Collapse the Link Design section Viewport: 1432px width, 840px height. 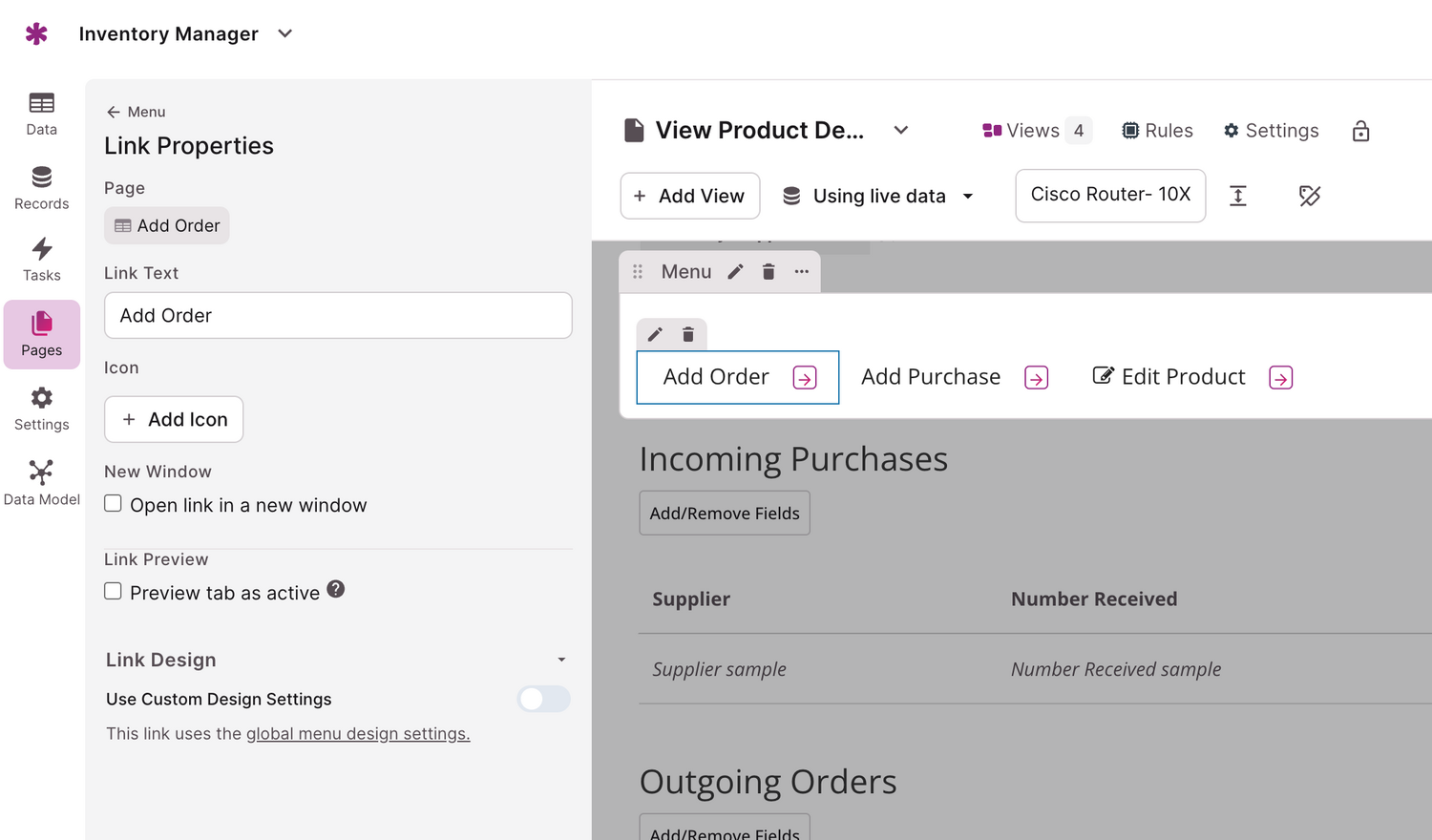point(561,660)
